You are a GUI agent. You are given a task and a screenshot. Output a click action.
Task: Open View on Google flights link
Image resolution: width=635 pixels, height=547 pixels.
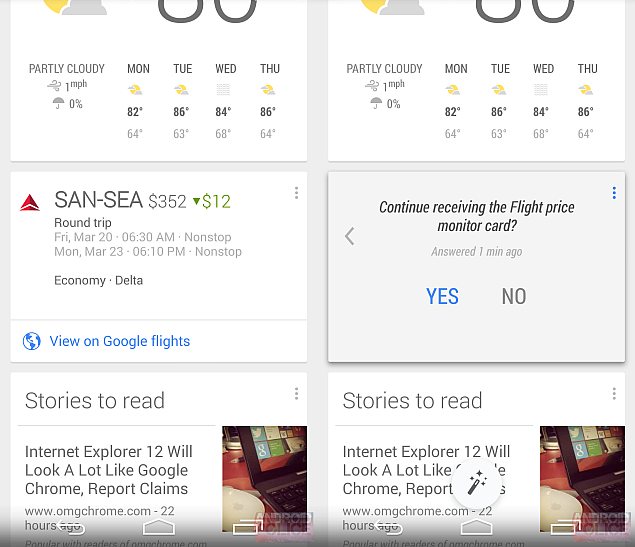pos(119,341)
